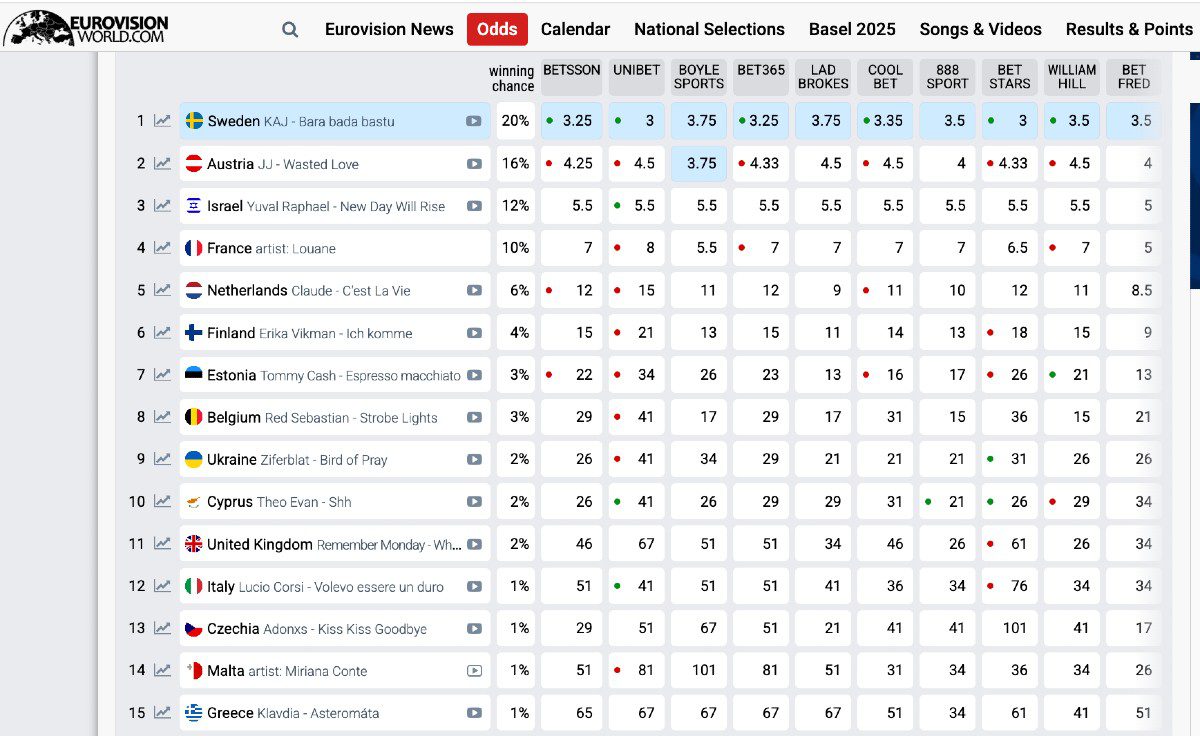Play Israel's New Day Will Rise video

coord(474,206)
